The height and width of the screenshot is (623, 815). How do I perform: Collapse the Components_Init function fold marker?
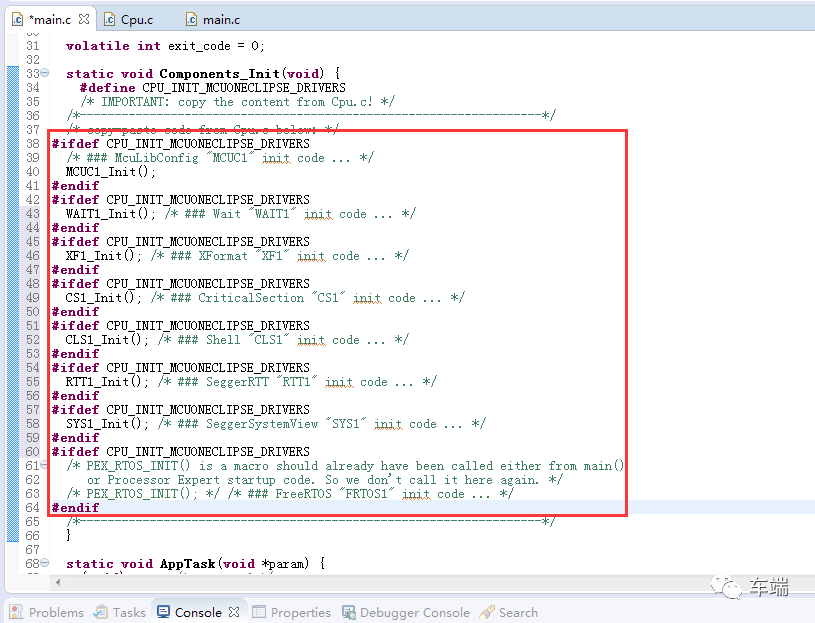(45, 74)
